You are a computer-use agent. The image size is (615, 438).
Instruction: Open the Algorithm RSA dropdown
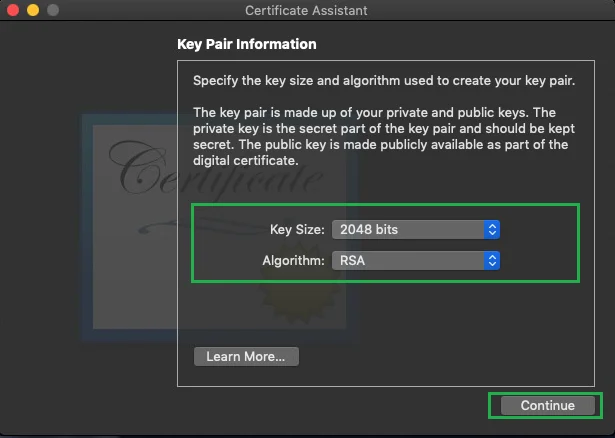416,260
